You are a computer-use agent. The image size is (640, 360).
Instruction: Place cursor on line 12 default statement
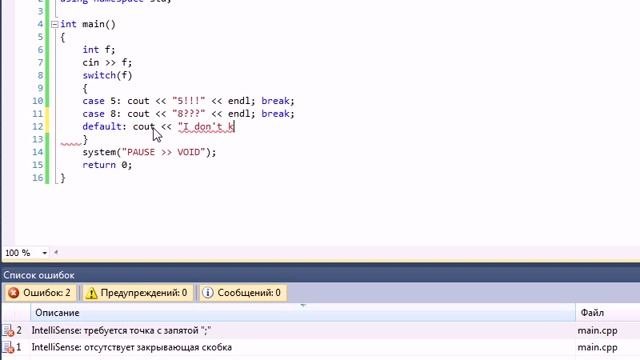click(x=158, y=127)
